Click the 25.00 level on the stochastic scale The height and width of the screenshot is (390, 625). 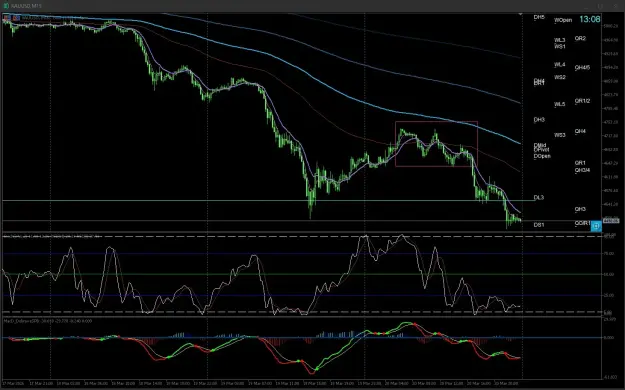pos(609,295)
